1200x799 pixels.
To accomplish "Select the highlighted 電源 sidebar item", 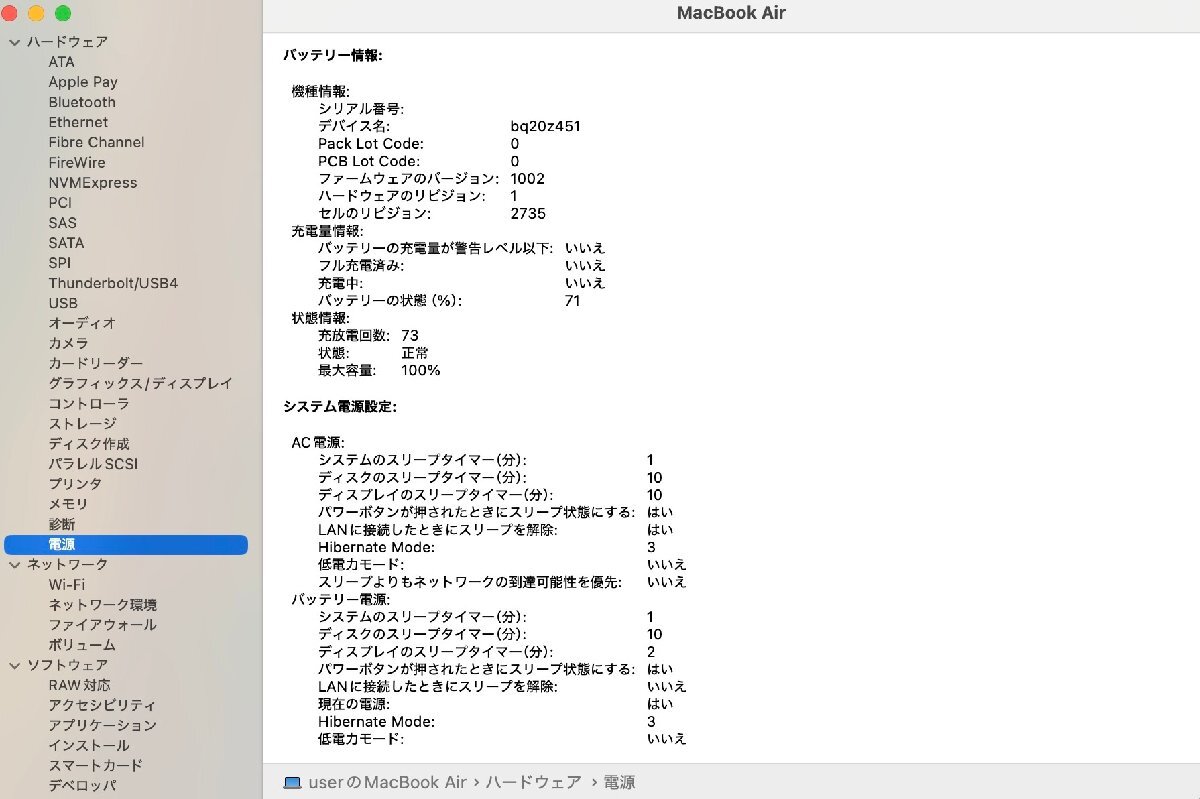I will [126, 545].
